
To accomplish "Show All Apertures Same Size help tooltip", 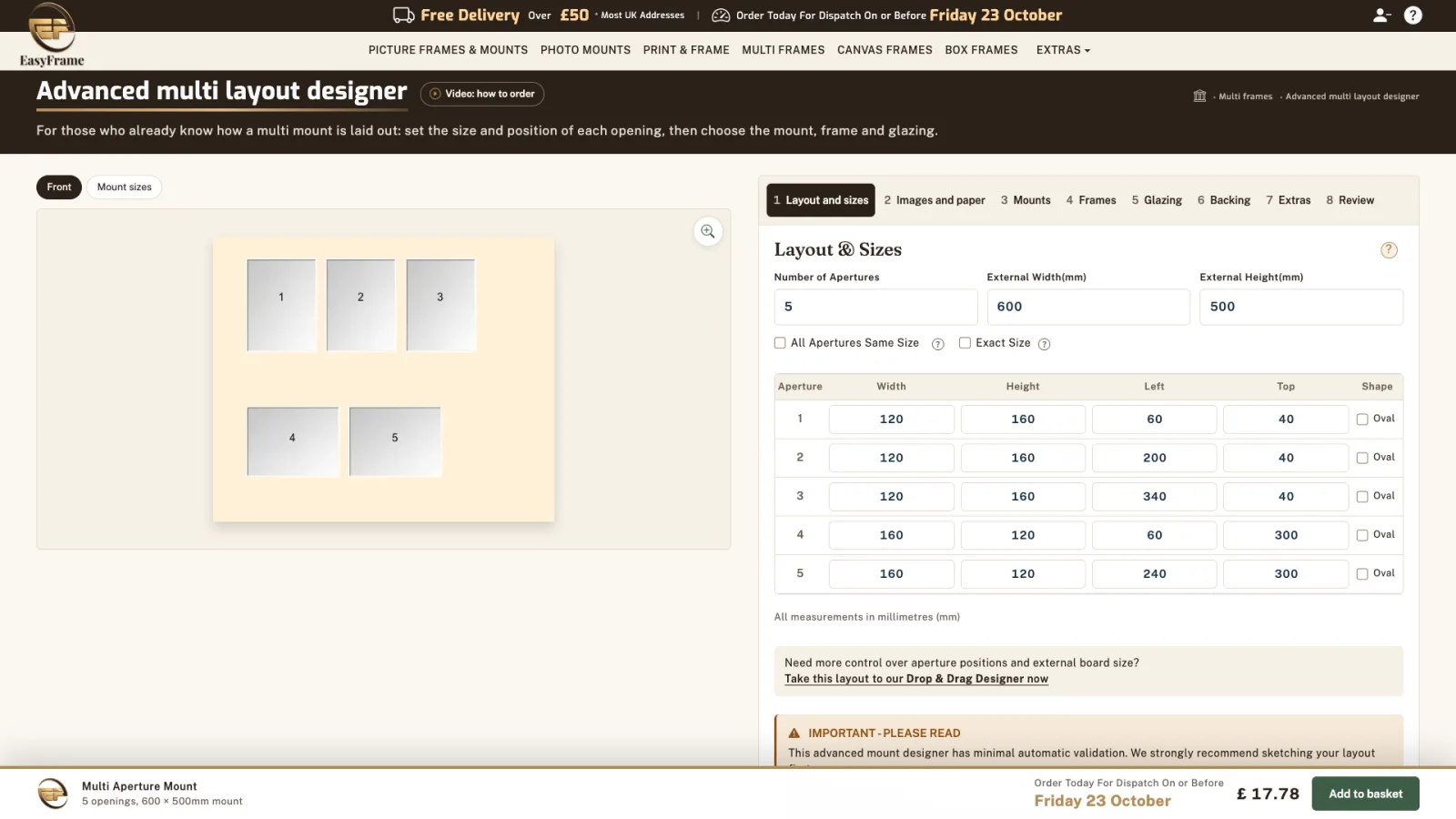I will pos(938,344).
